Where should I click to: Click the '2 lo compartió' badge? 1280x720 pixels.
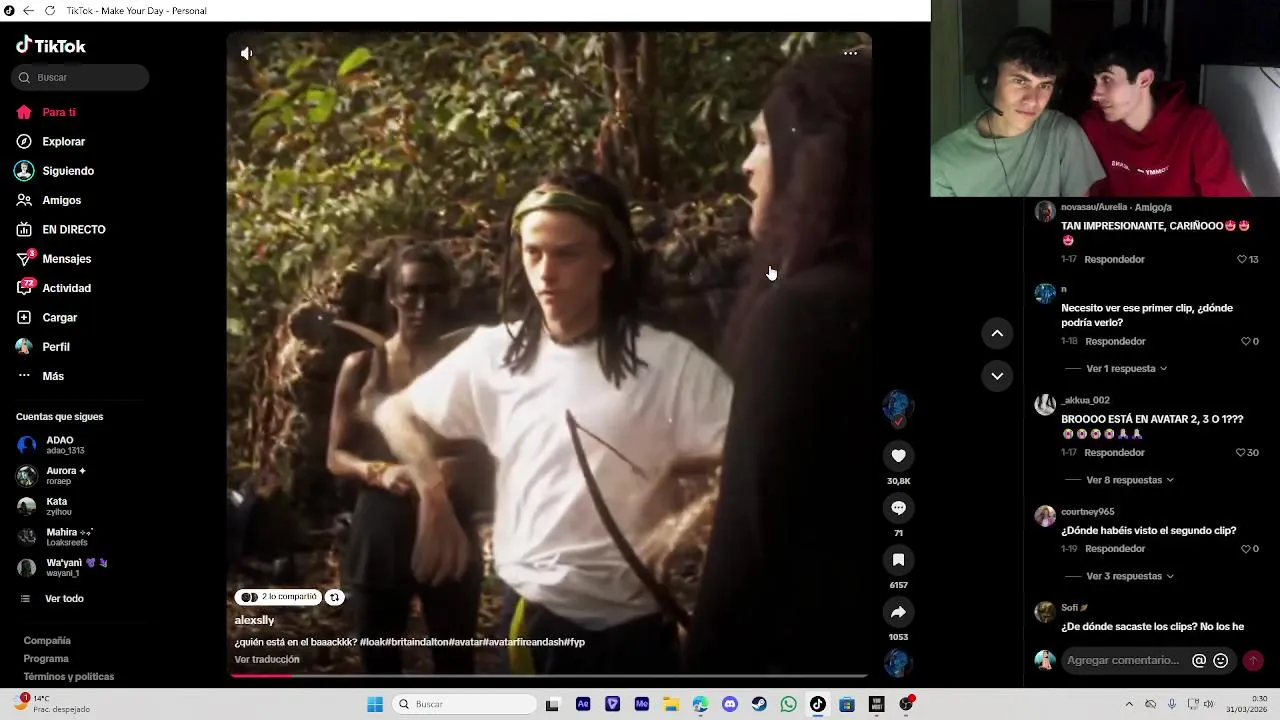coord(279,597)
